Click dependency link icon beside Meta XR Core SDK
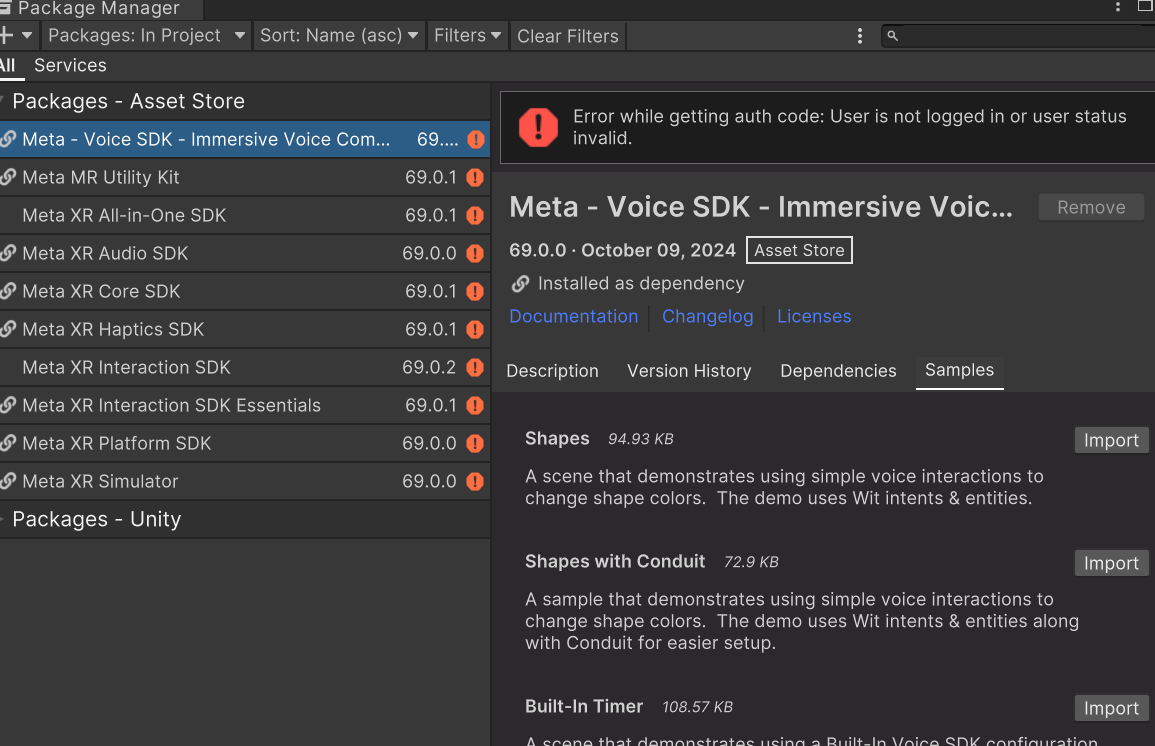 8,291
